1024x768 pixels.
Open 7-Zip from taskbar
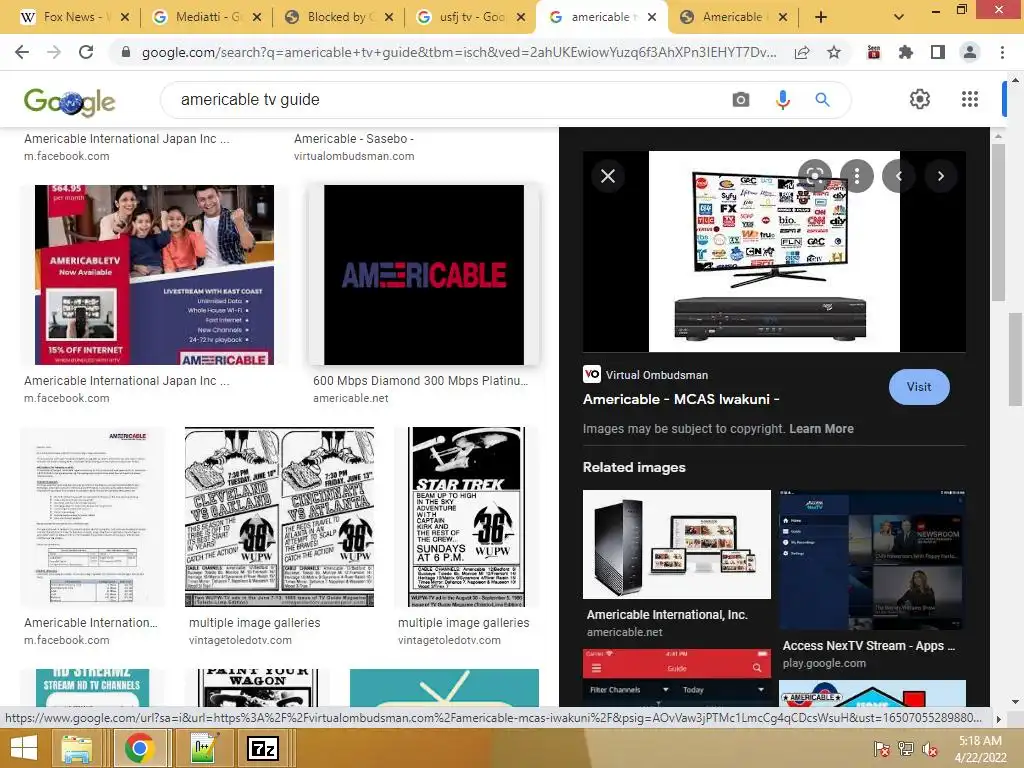[263, 748]
